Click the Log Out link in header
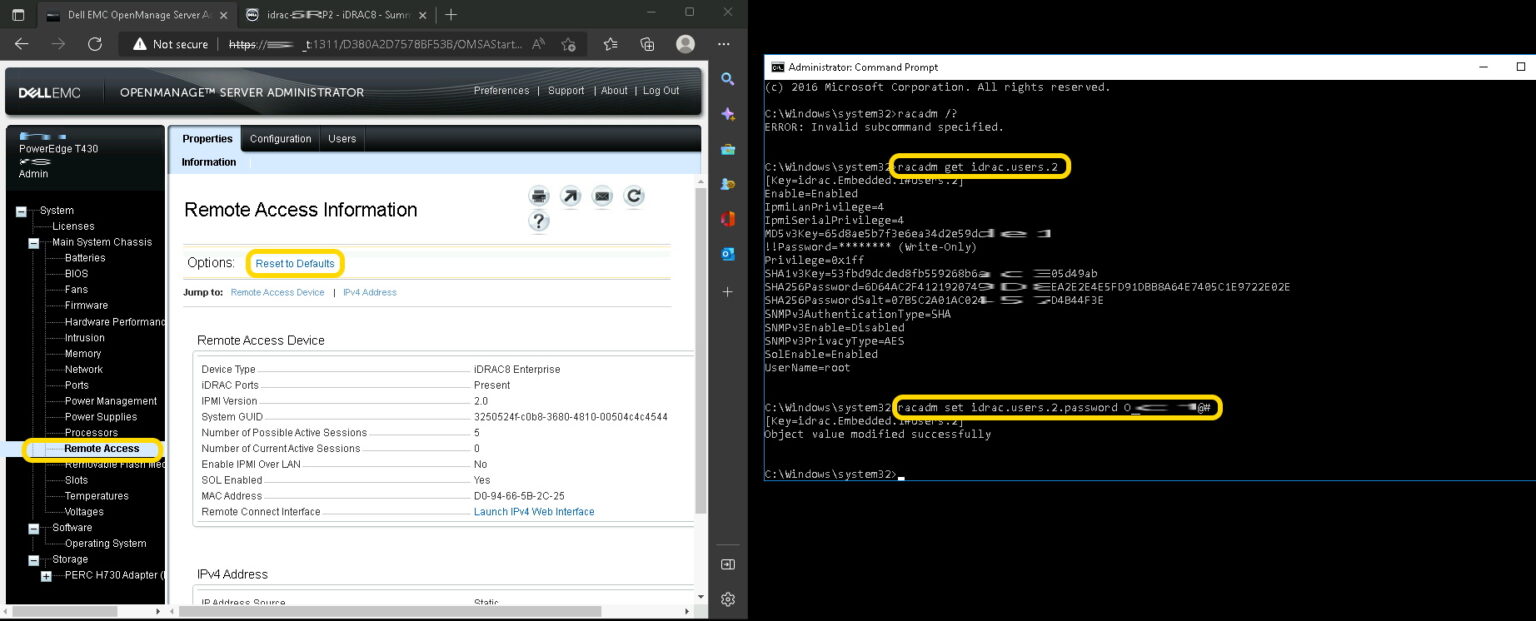This screenshot has width=1536, height=621. coord(660,91)
